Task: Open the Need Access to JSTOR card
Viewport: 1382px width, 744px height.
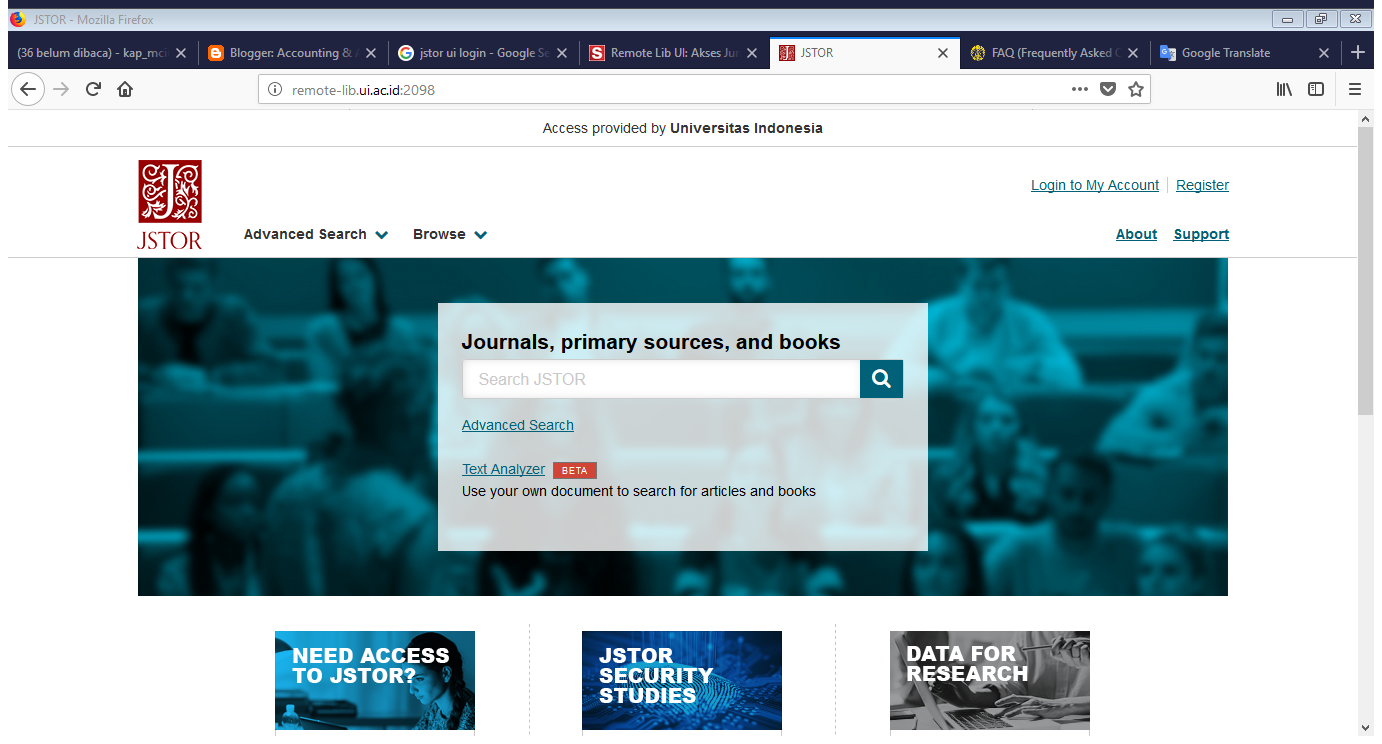Action: 375,681
